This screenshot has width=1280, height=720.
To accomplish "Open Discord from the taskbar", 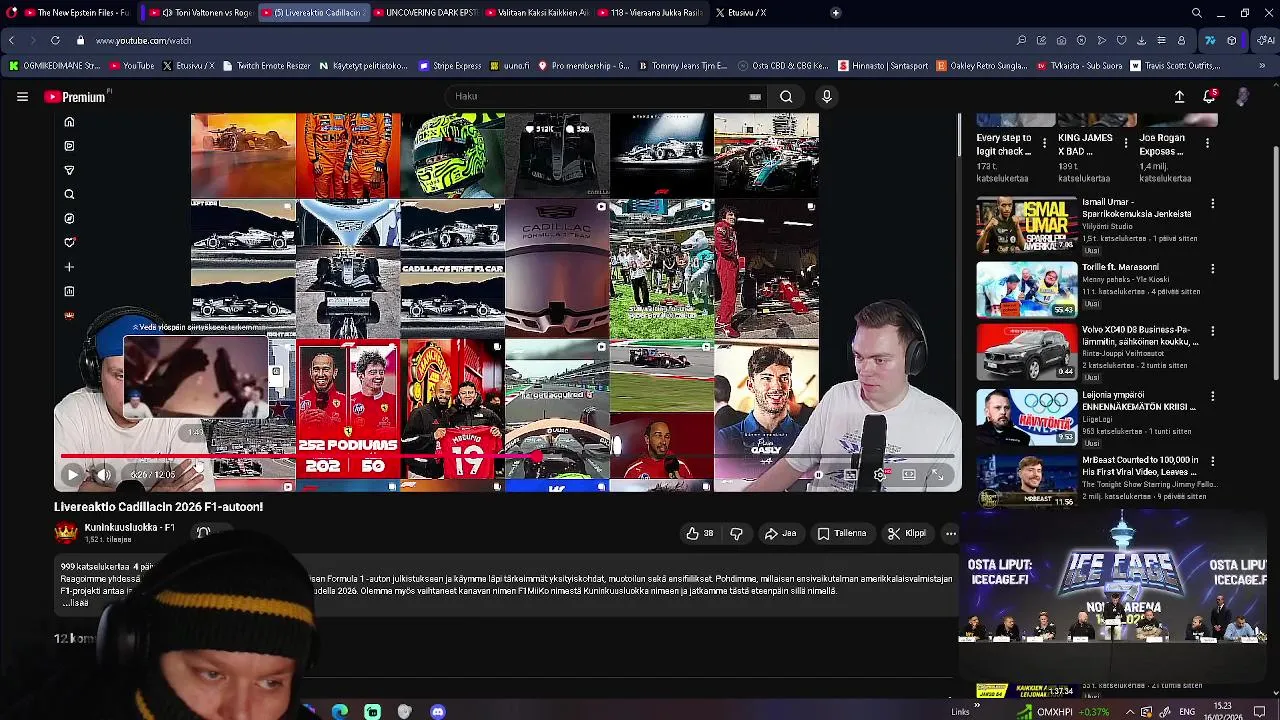I will coord(437,711).
